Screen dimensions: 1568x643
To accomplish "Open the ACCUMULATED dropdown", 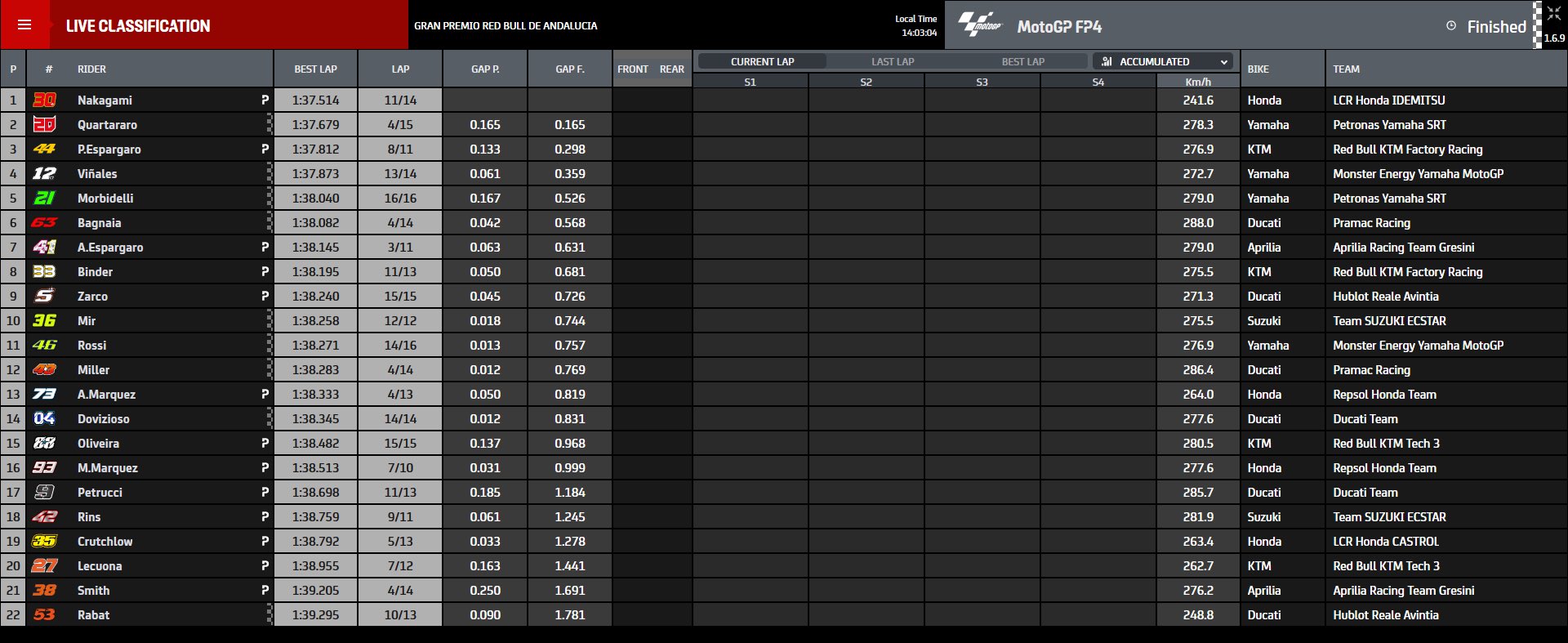I will coord(1162,61).
